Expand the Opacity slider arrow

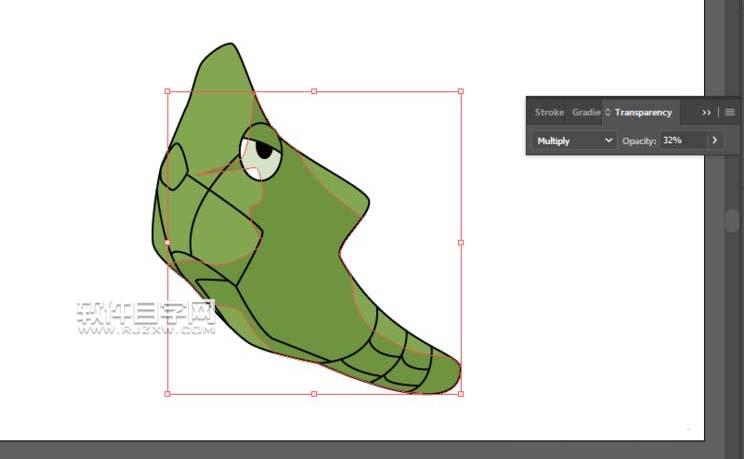click(x=715, y=140)
